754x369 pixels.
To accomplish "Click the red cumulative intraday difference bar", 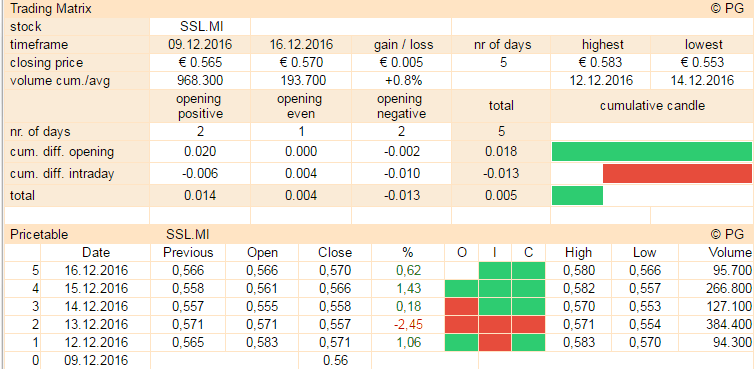I will coord(677,173).
